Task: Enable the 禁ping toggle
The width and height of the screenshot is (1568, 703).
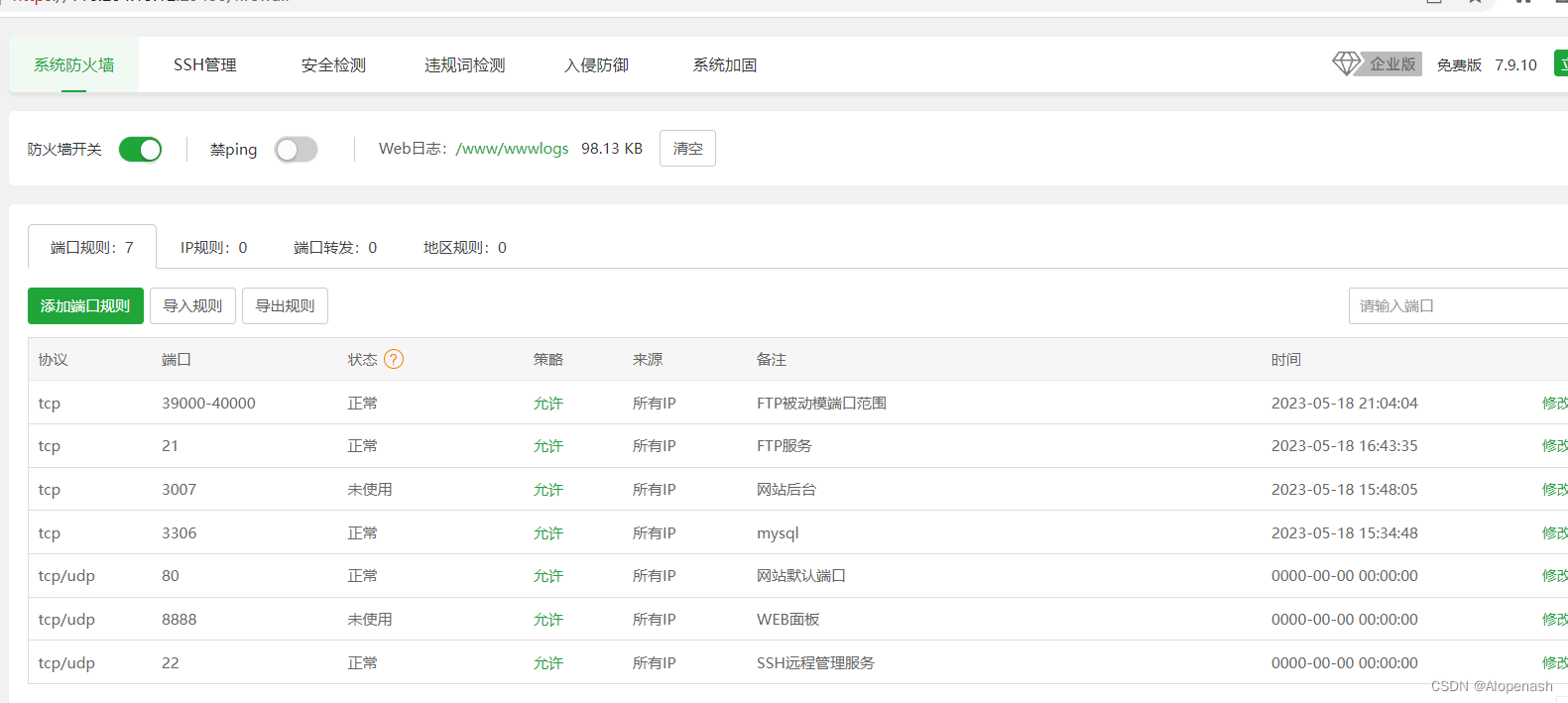Action: [296, 149]
